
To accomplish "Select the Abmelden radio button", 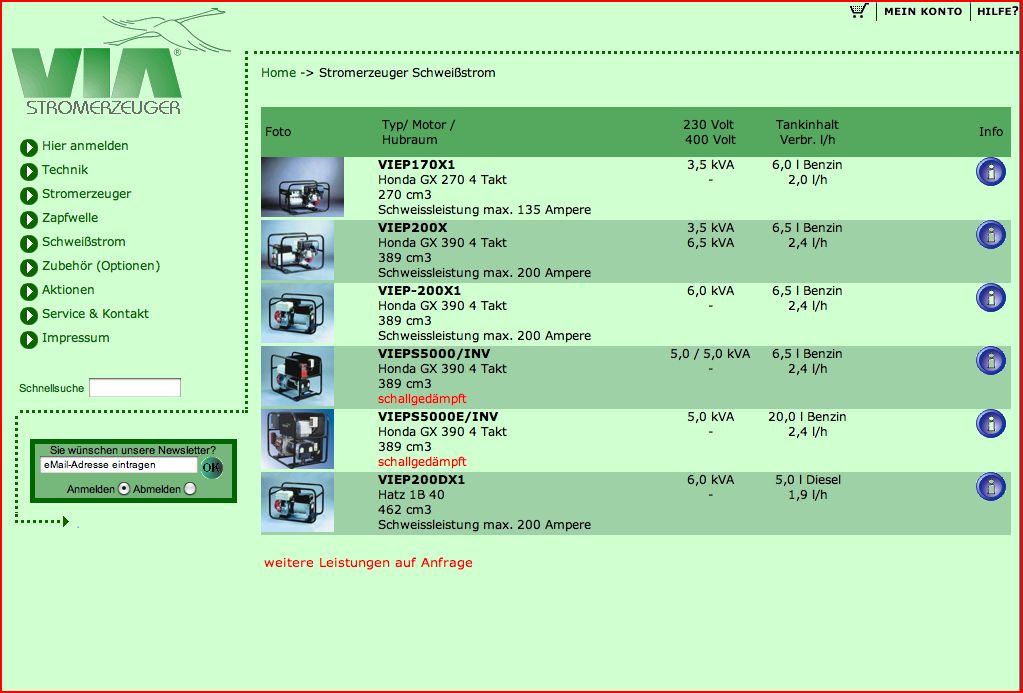I will pyautogui.click(x=190, y=489).
